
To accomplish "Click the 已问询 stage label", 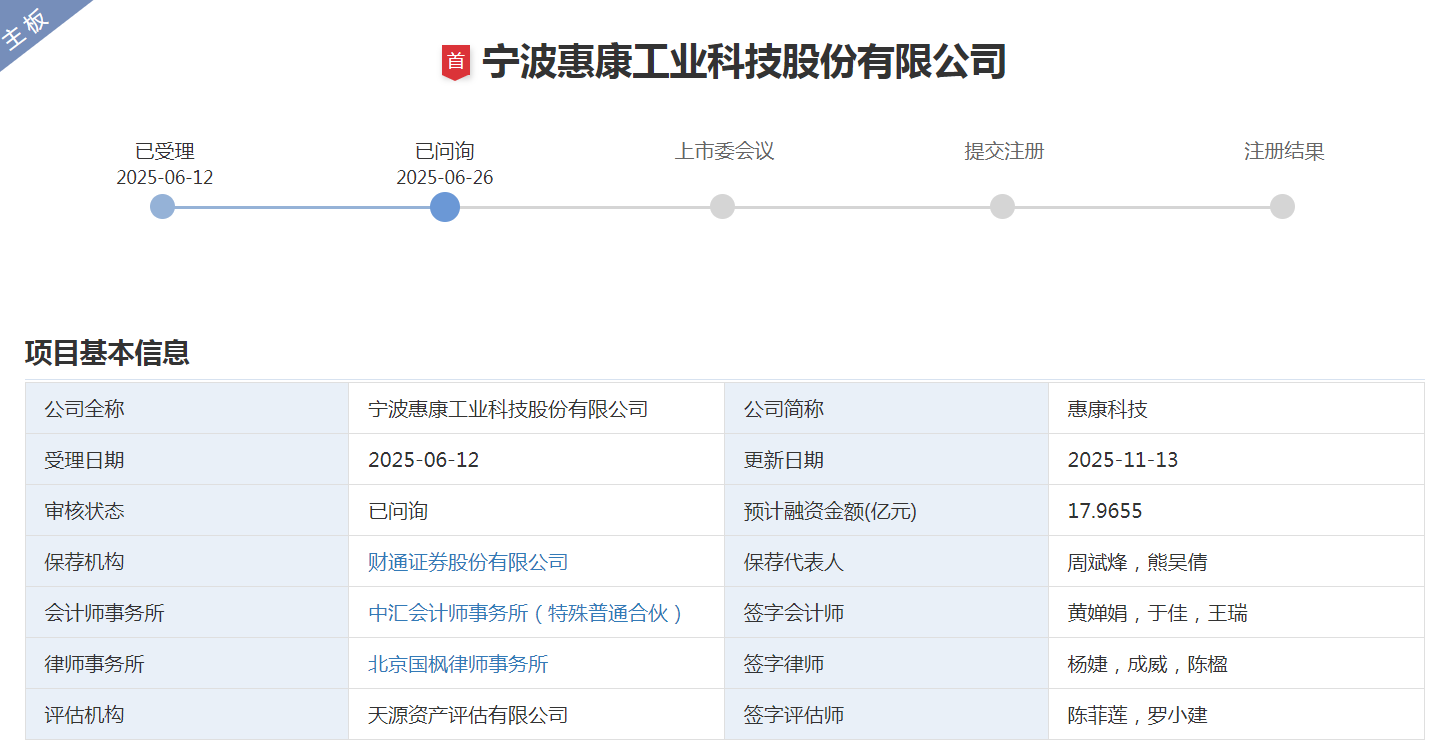I will [x=445, y=152].
